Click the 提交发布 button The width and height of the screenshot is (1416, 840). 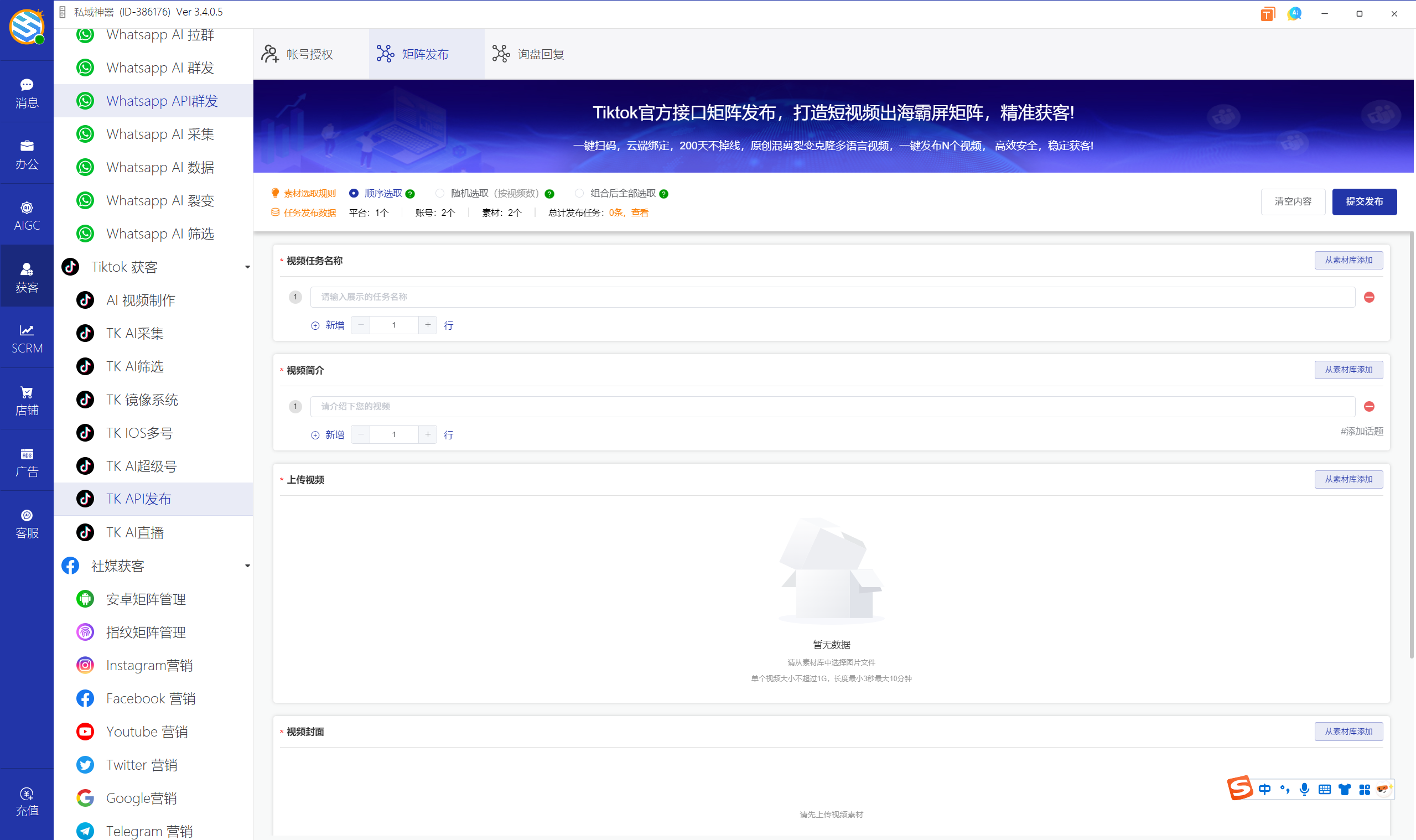click(1365, 201)
